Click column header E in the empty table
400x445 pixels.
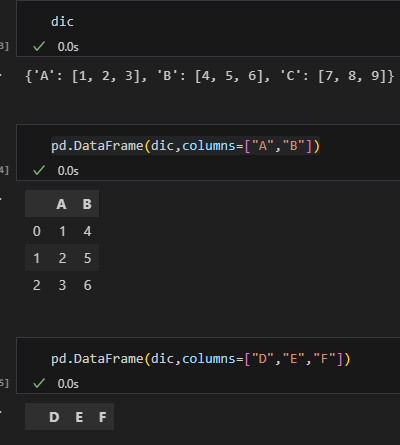click(79, 417)
